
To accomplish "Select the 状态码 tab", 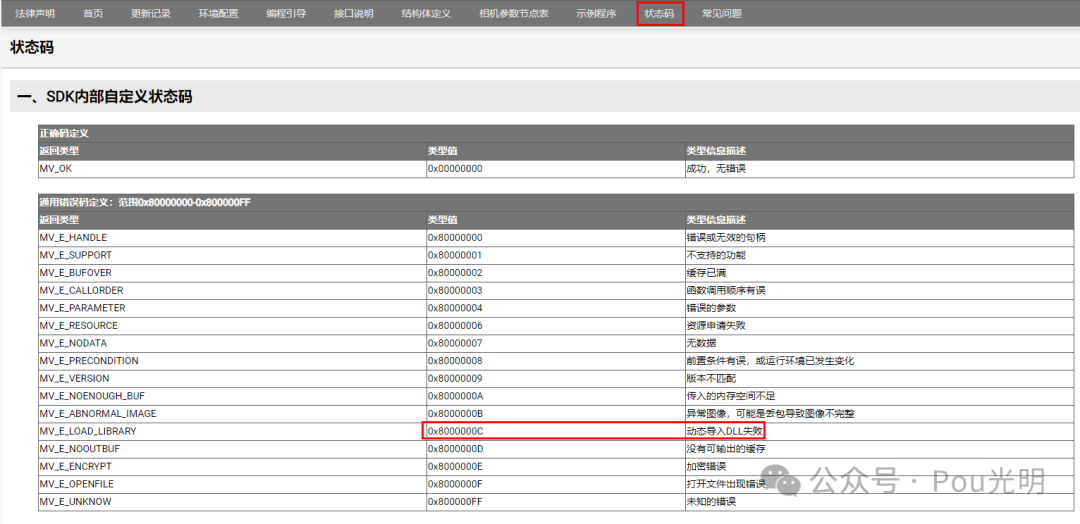I will coord(660,13).
